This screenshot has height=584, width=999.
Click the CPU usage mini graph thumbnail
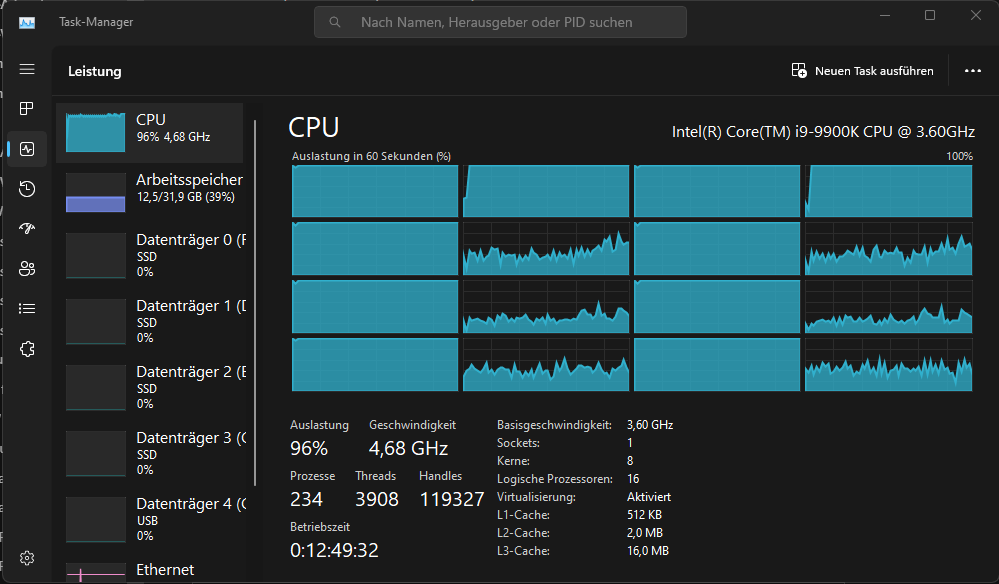[95, 131]
